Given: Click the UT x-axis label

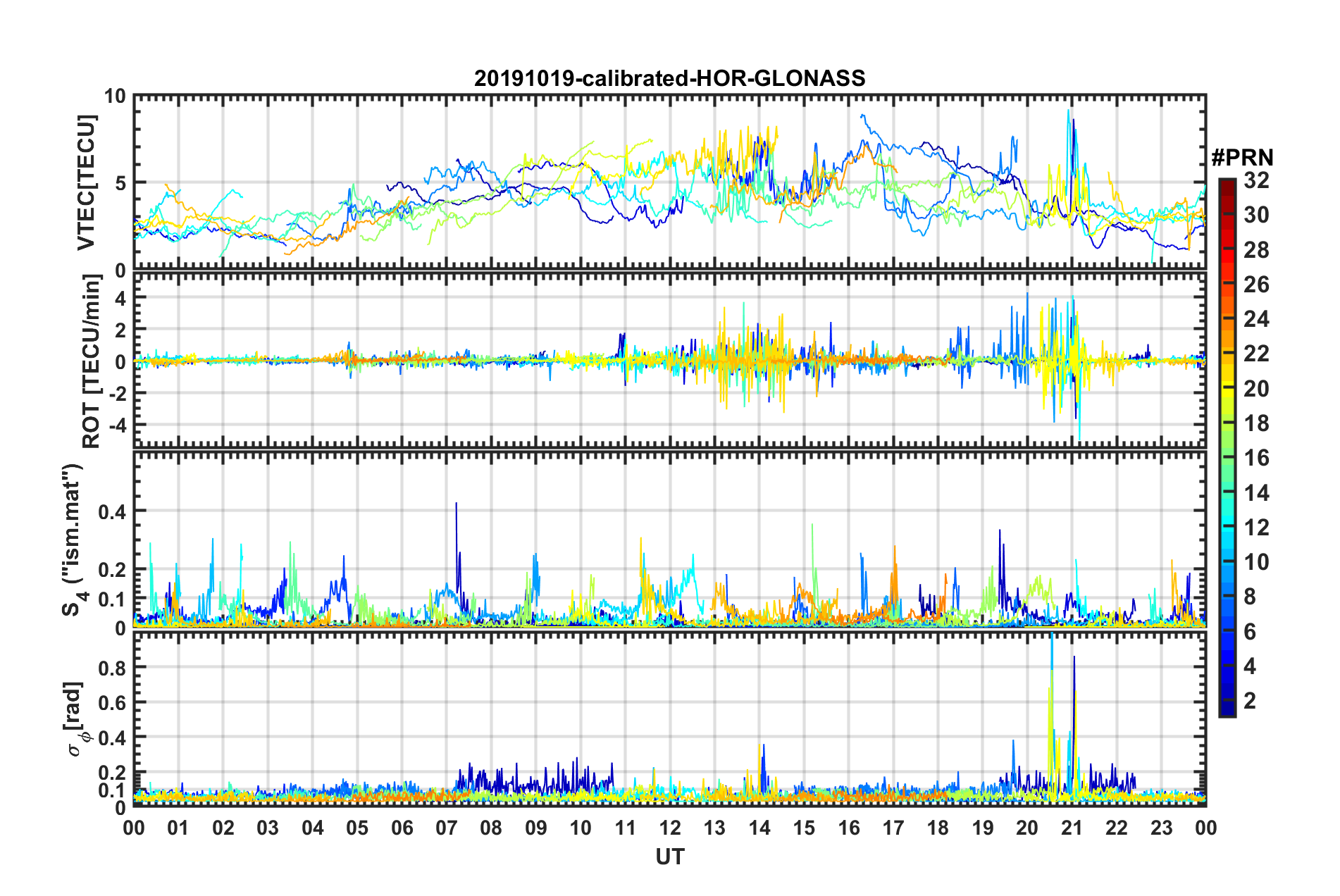Looking at the screenshot, I should coord(669,857).
